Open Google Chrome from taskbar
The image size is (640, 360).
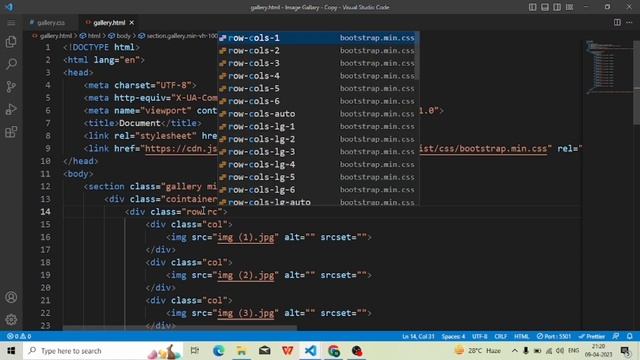tap(333, 351)
